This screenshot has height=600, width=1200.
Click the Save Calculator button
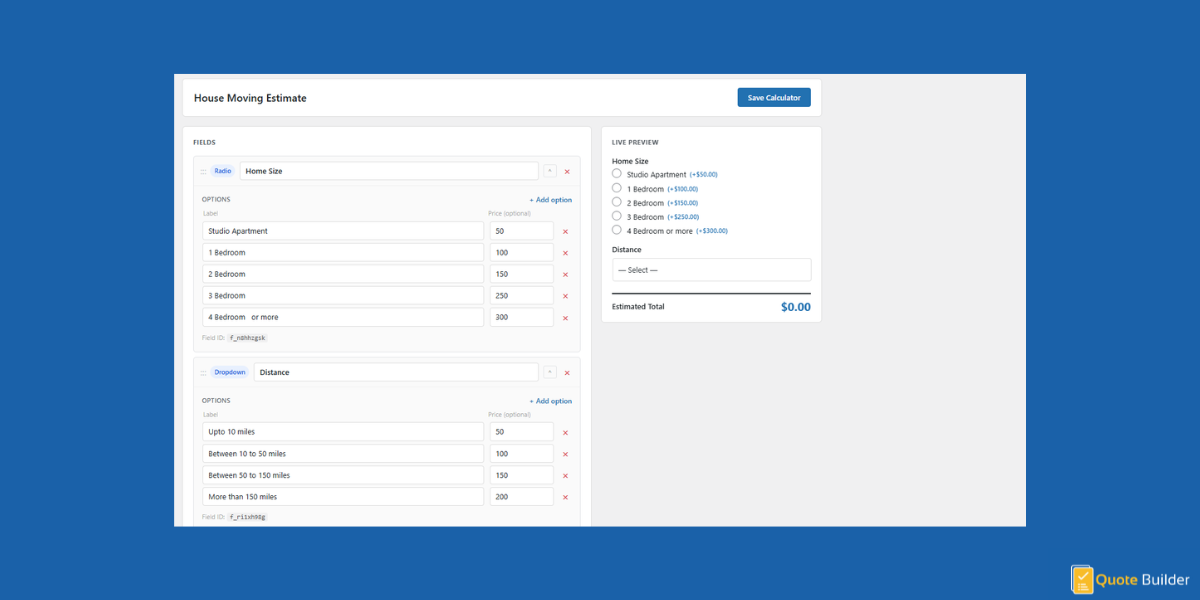pyautogui.click(x=774, y=97)
